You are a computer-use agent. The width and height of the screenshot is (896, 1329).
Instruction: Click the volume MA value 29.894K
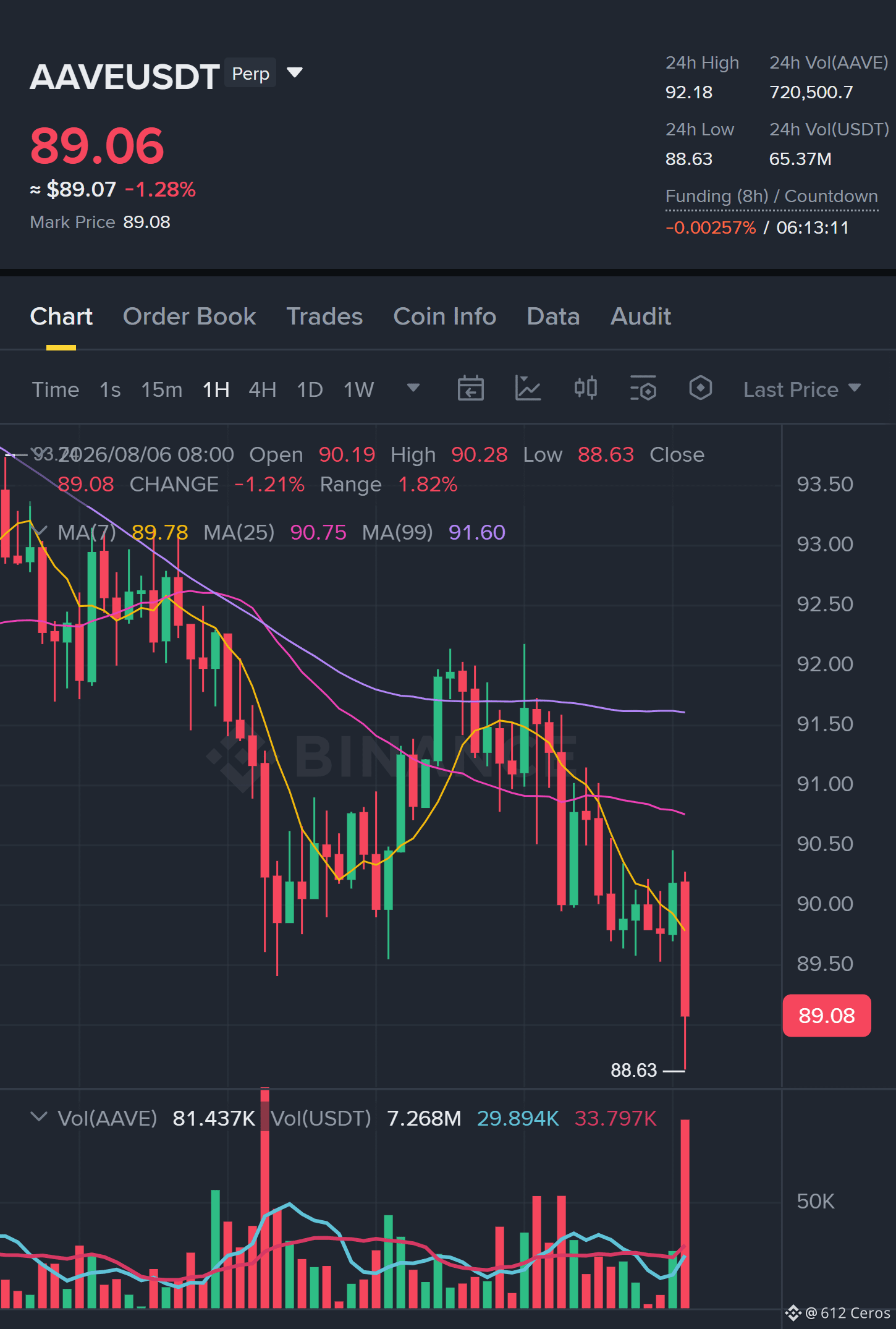[518, 1118]
